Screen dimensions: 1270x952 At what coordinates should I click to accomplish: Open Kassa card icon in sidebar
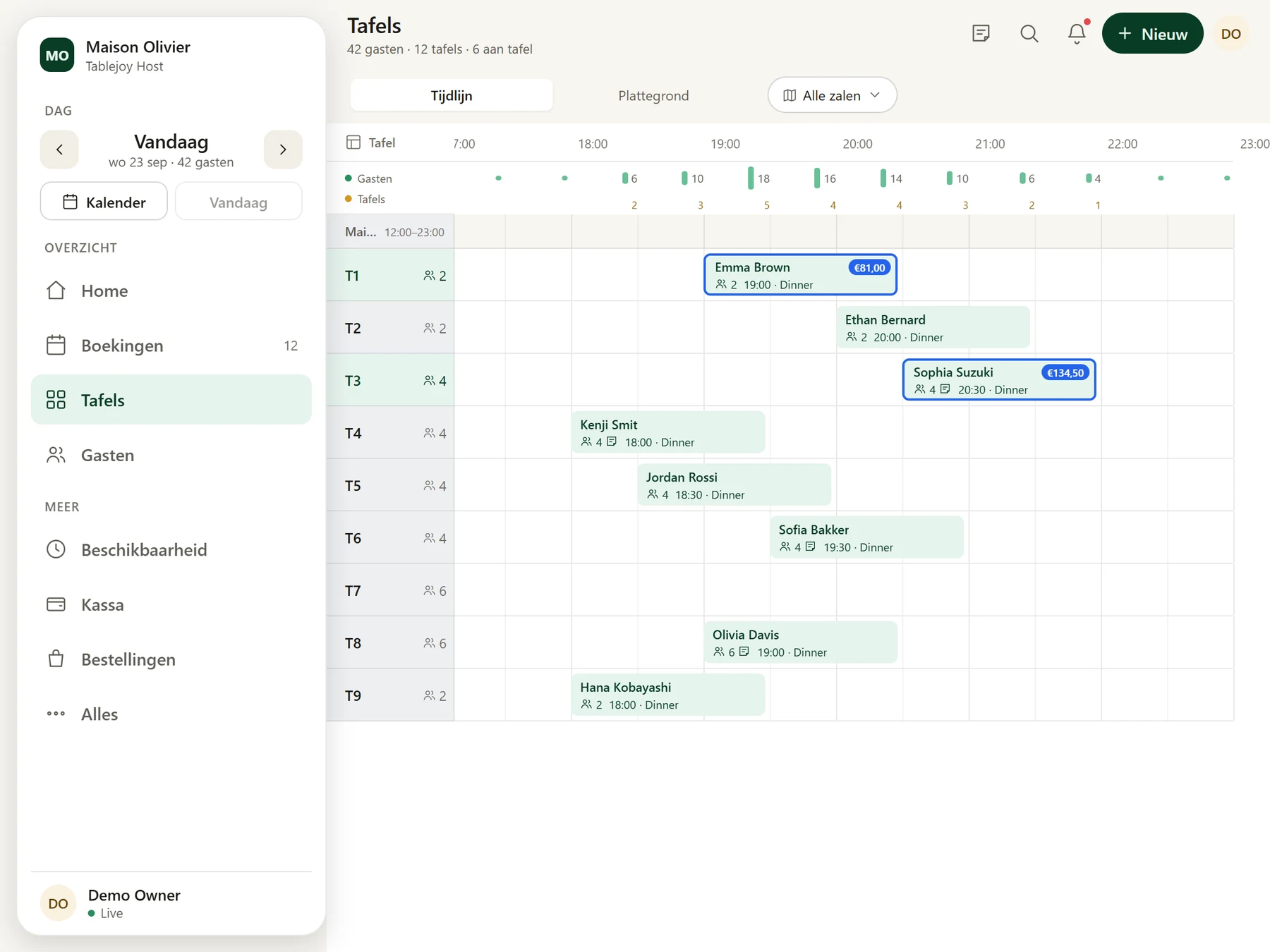(56, 604)
